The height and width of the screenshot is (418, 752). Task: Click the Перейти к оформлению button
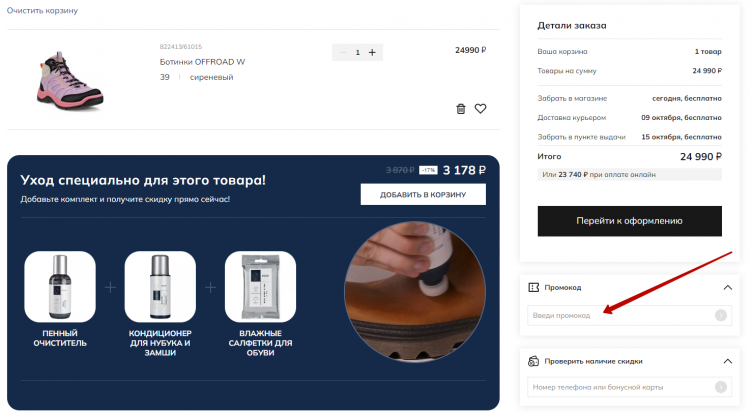(x=629, y=221)
